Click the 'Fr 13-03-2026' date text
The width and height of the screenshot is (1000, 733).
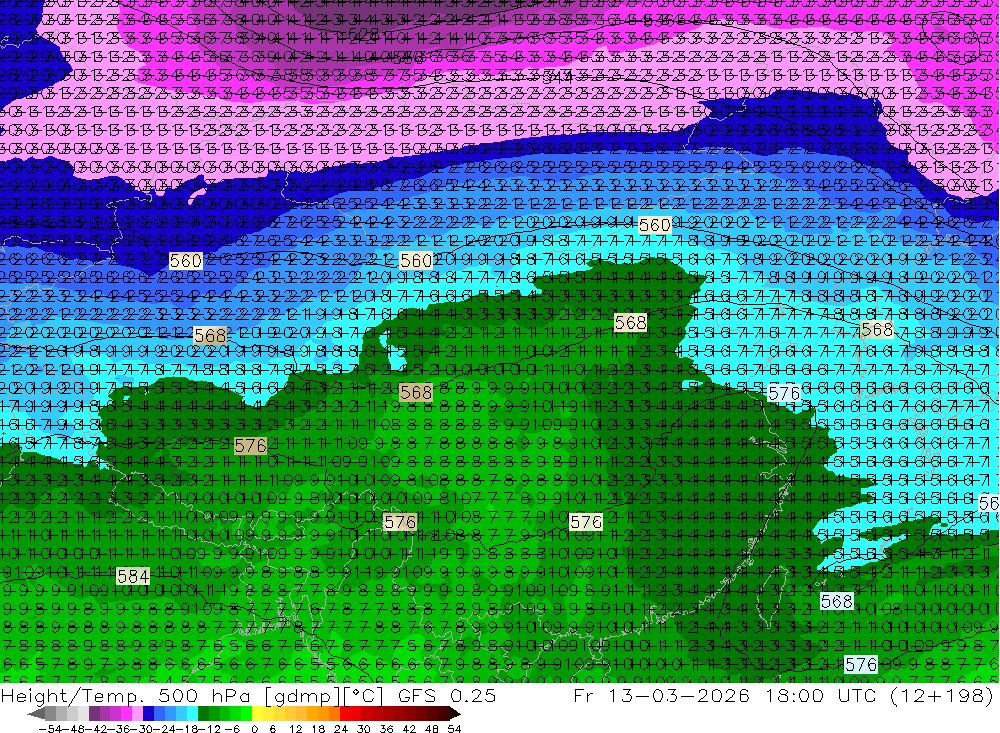pyautogui.click(x=661, y=695)
